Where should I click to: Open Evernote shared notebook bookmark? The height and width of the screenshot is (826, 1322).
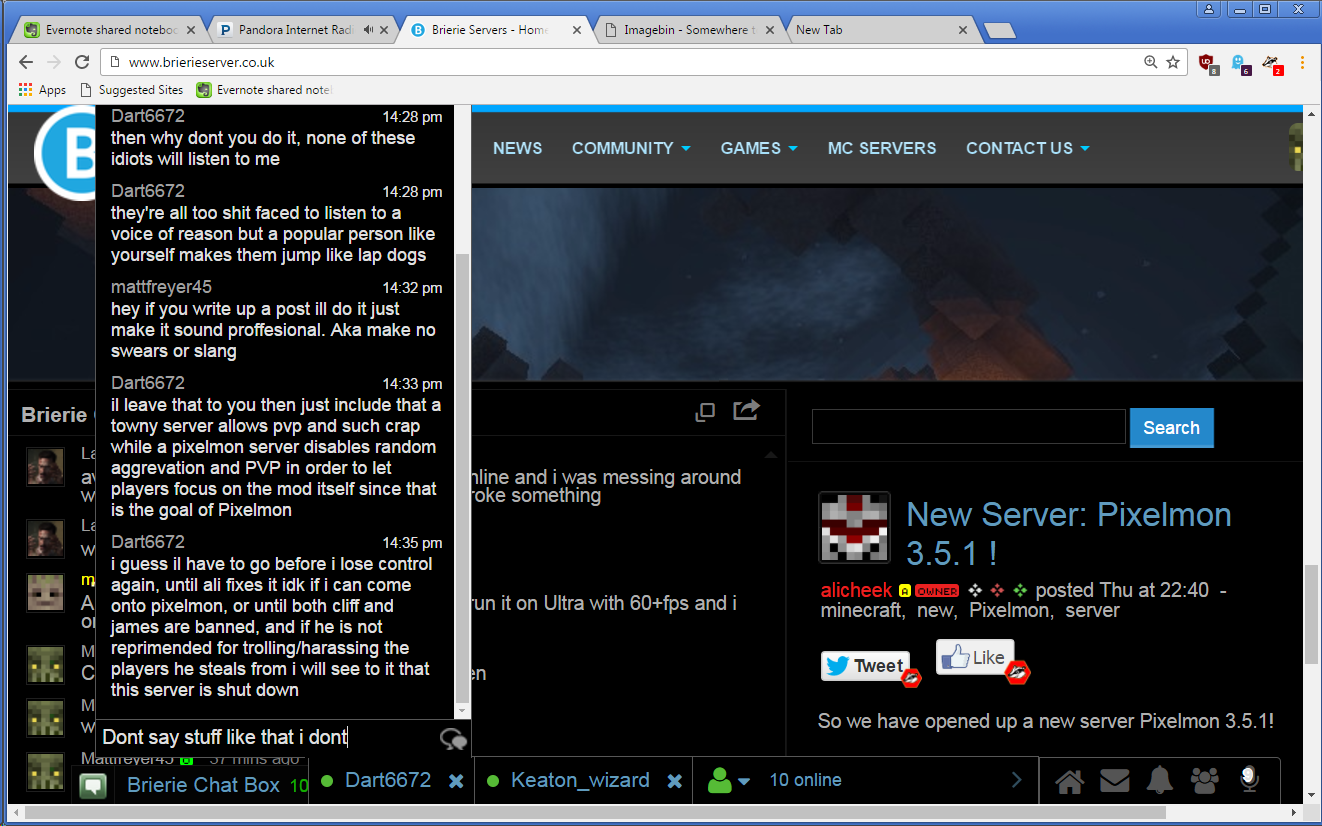[x=264, y=90]
